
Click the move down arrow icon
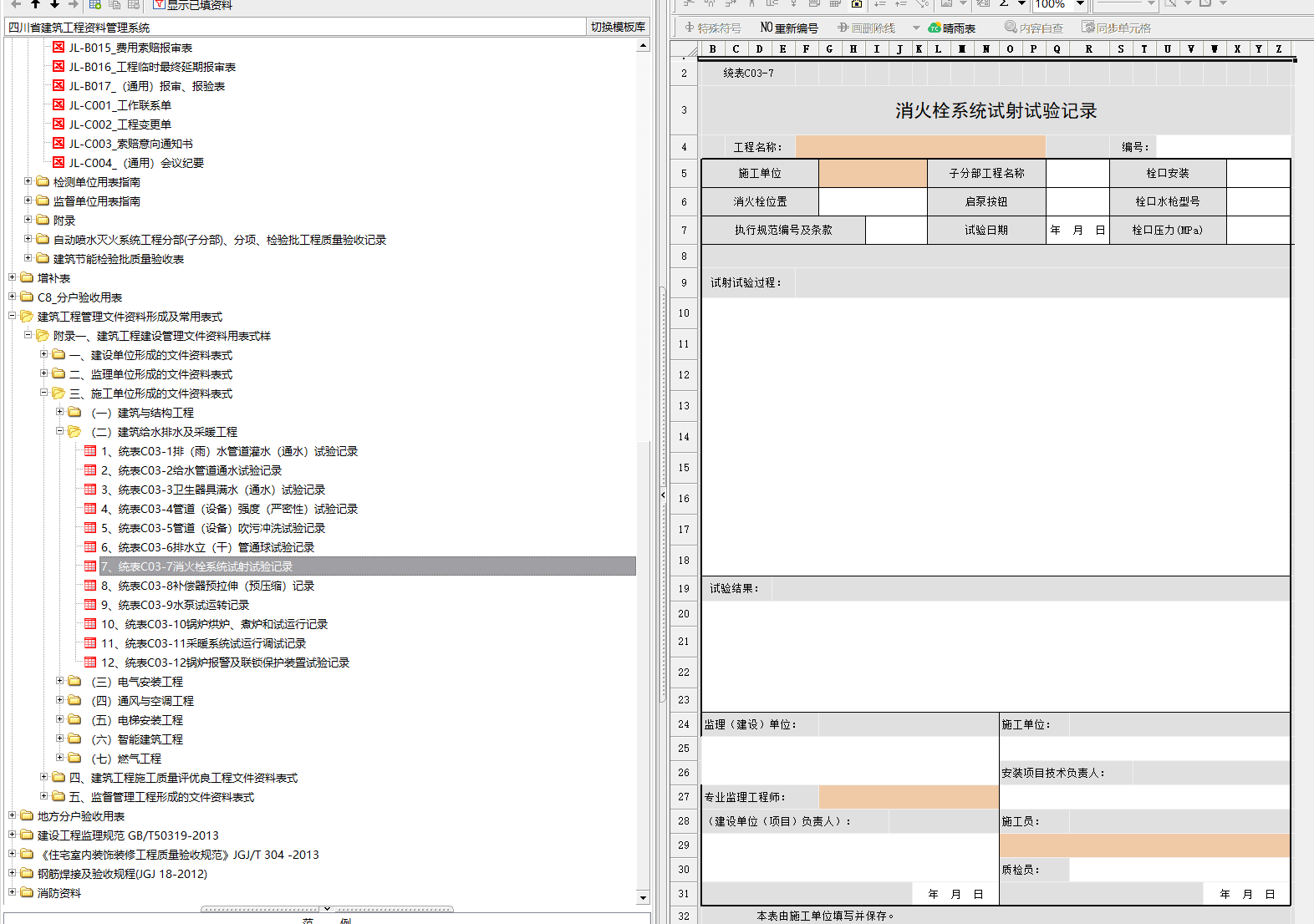[54, 4]
